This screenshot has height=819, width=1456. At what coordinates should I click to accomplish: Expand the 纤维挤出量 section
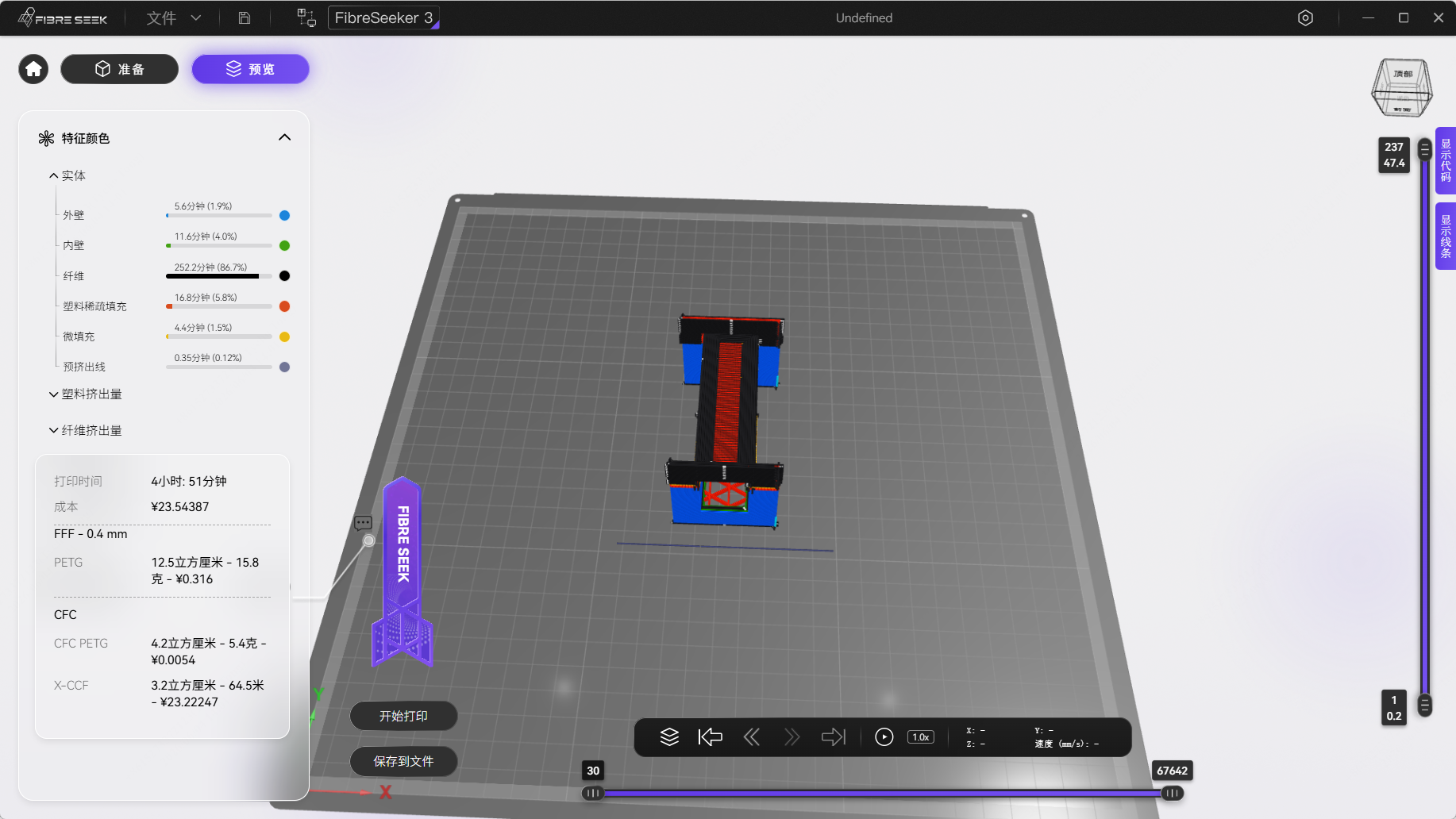(86, 431)
